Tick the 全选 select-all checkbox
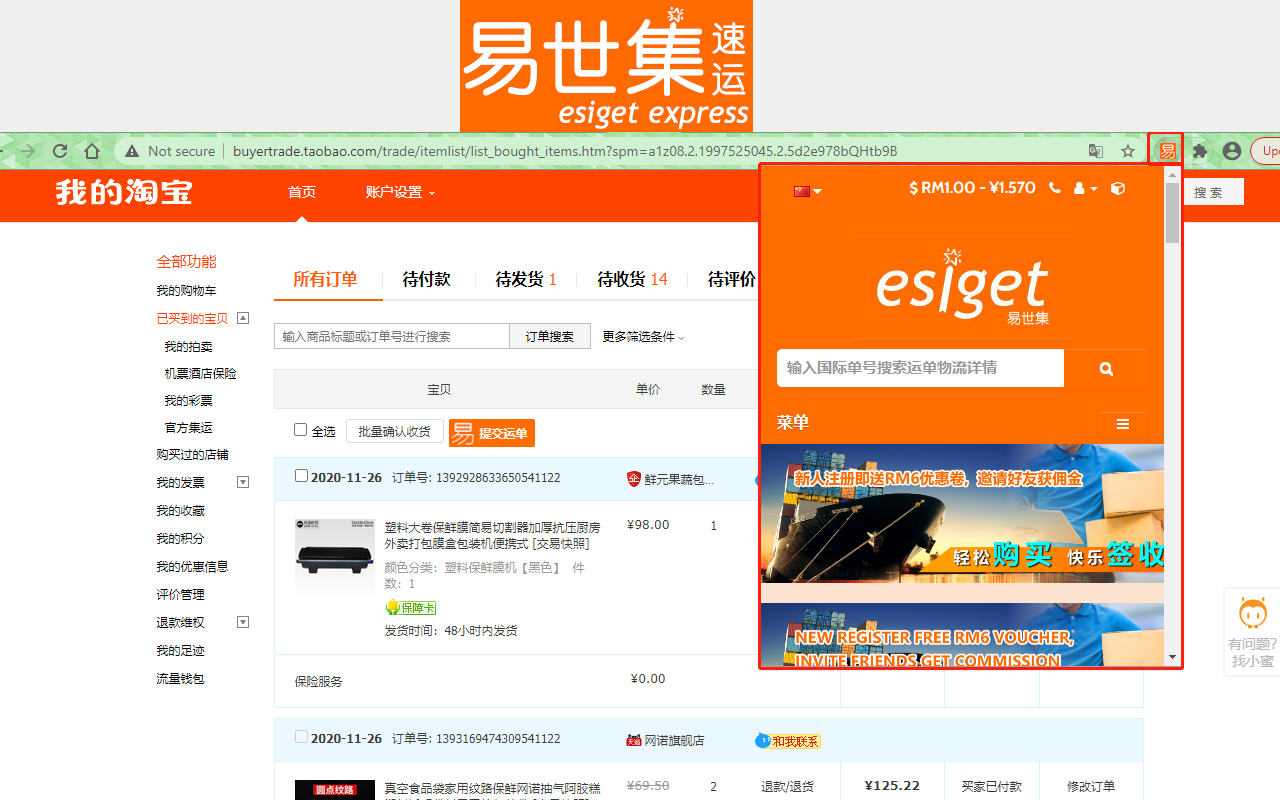This screenshot has width=1280, height=800. point(300,430)
